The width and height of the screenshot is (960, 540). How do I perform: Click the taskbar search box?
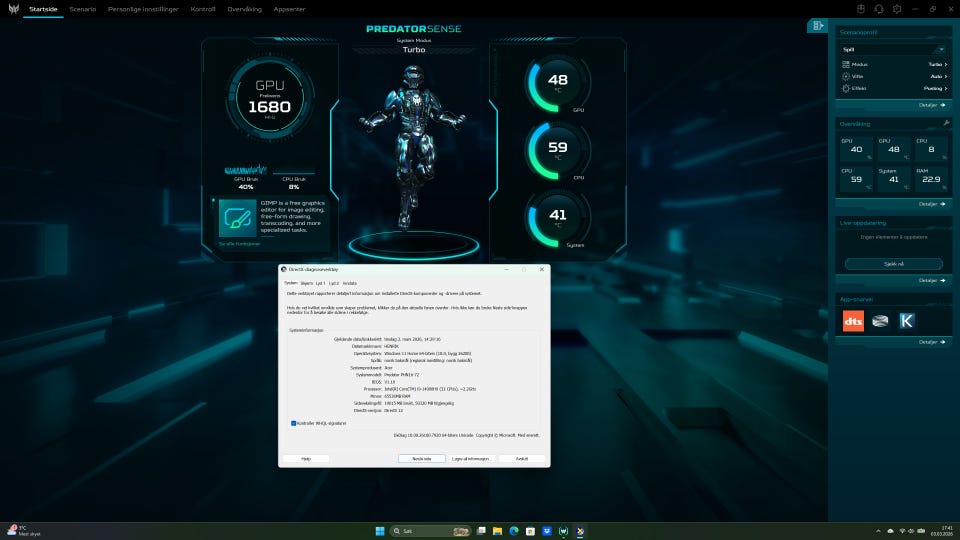[x=430, y=531]
